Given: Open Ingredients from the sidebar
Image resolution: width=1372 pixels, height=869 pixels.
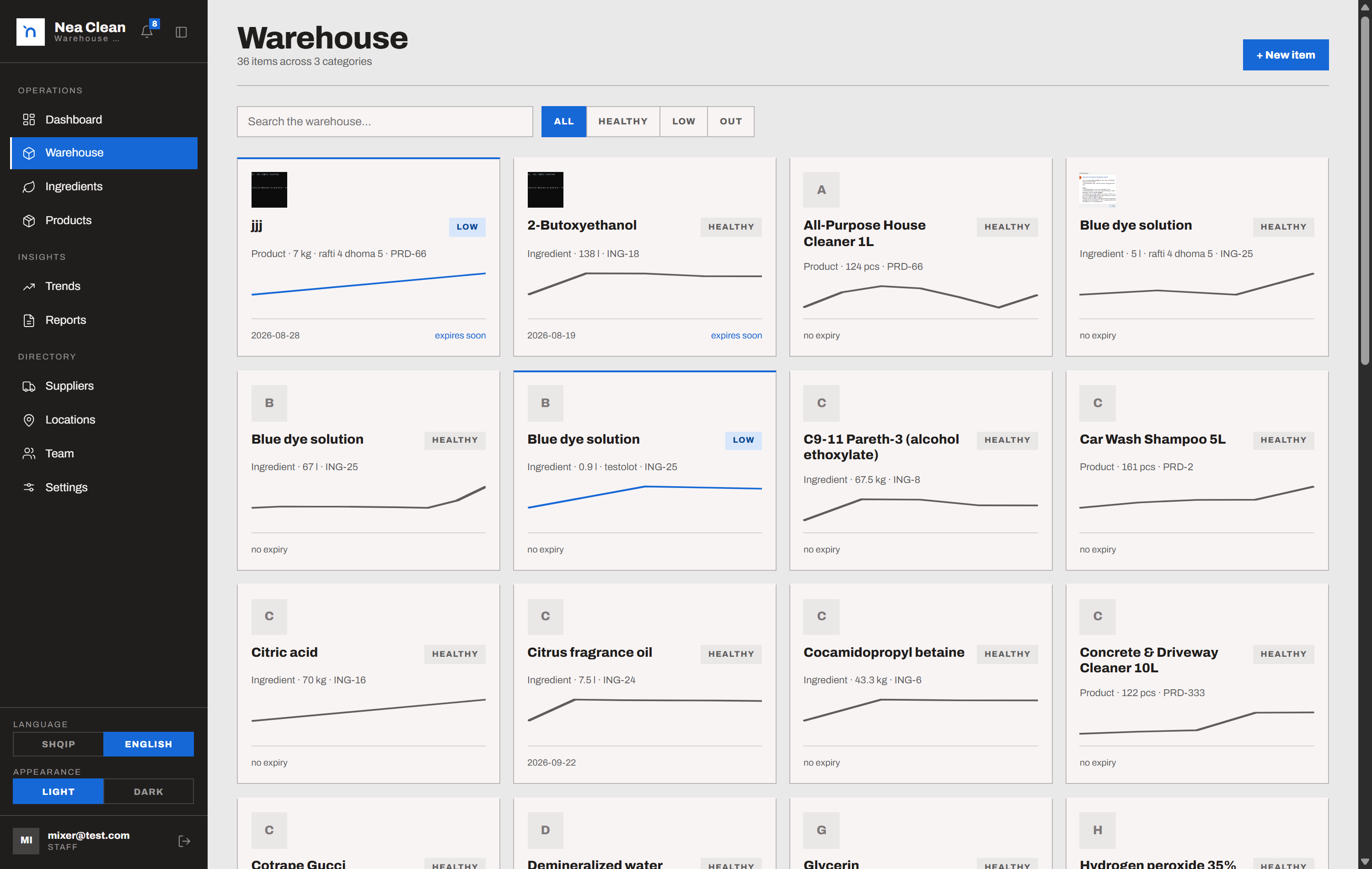Looking at the screenshot, I should (104, 187).
